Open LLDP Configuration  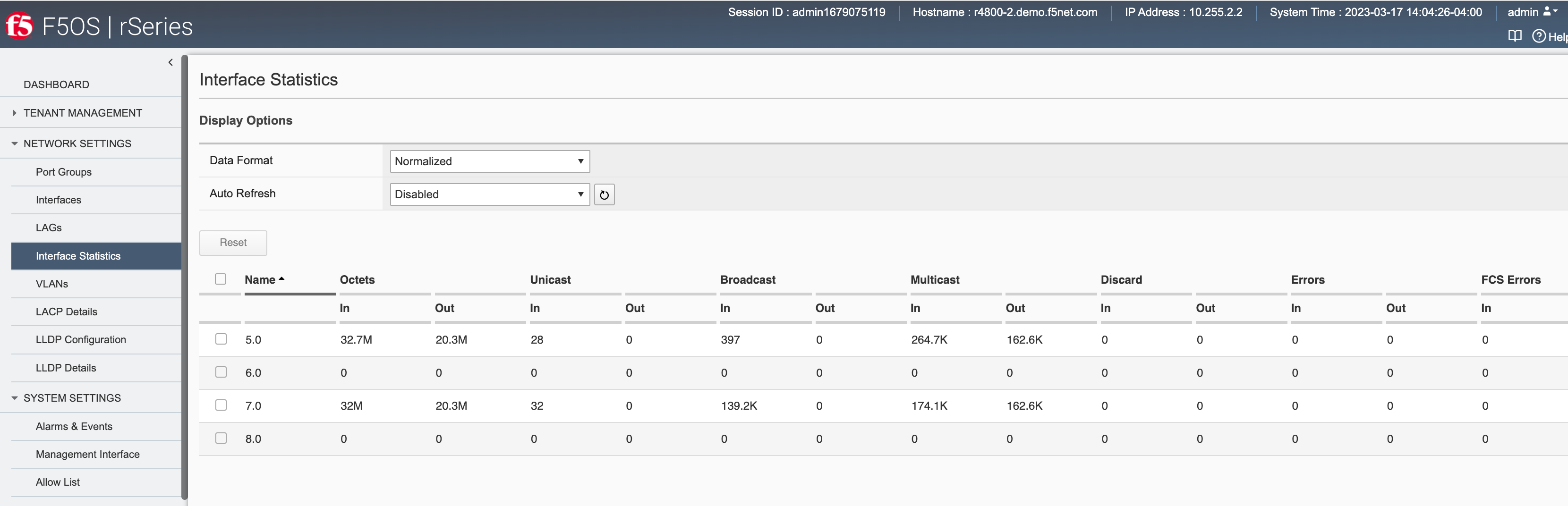(81, 340)
